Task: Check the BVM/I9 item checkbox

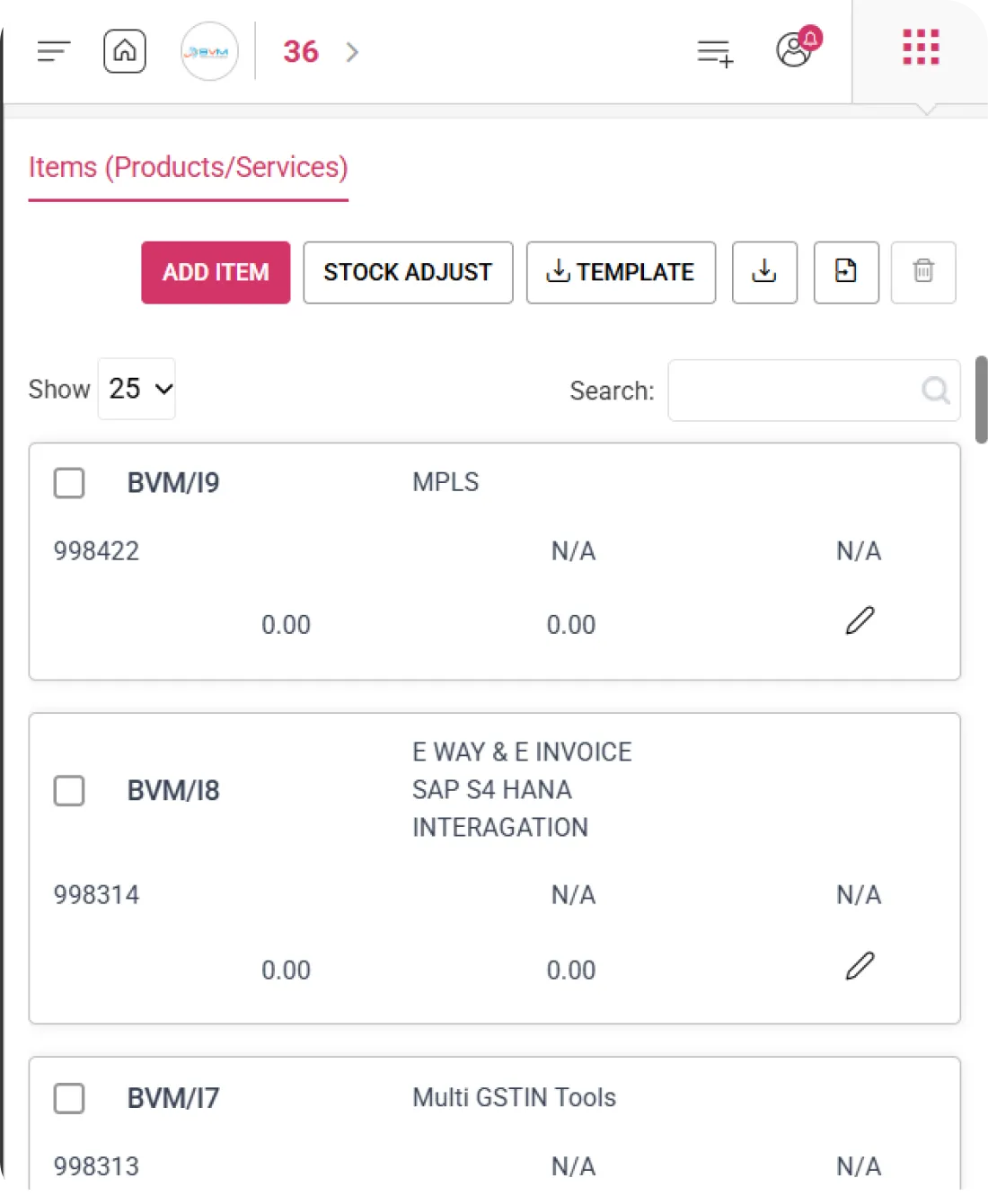Action: click(x=69, y=483)
